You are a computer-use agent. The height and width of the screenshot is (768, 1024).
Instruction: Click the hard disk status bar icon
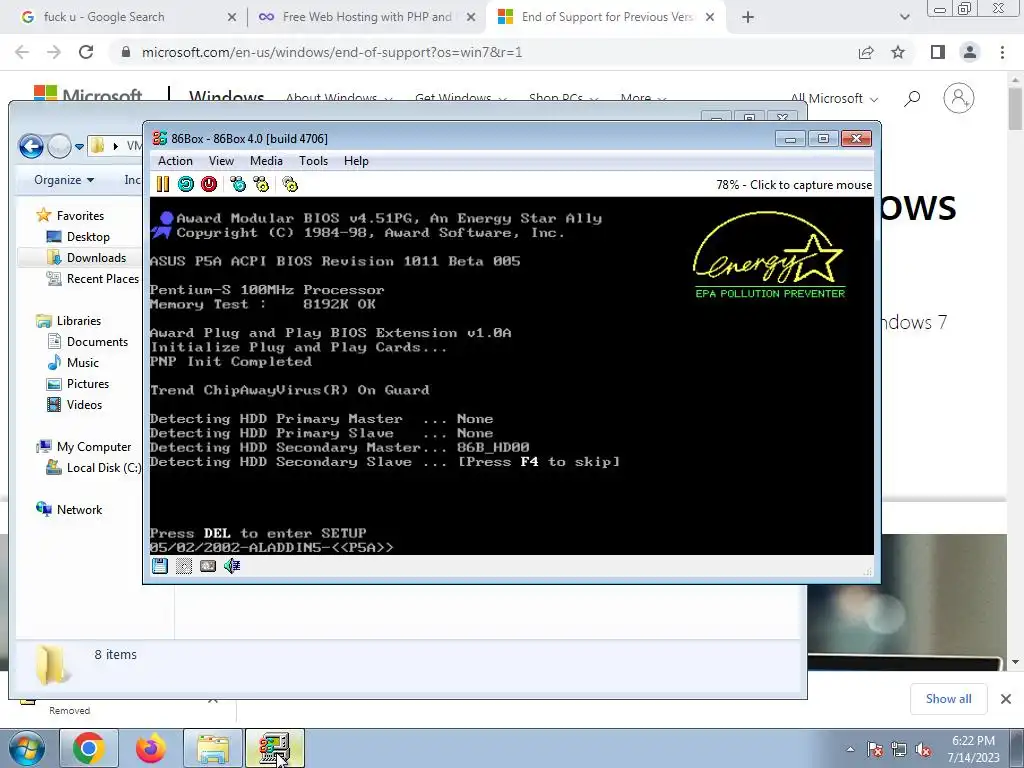coord(208,566)
